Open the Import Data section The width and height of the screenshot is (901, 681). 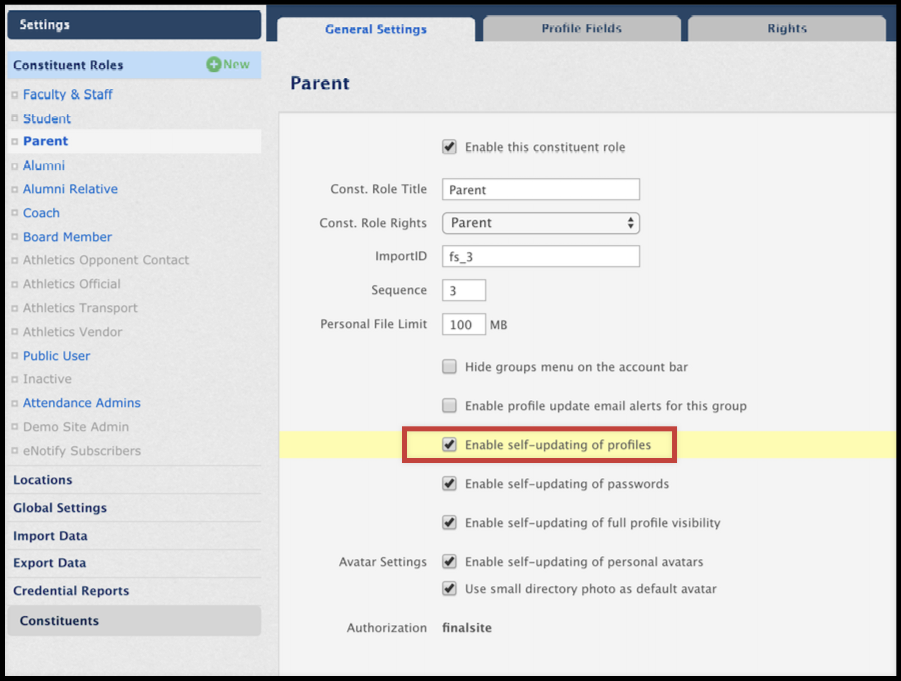50,536
